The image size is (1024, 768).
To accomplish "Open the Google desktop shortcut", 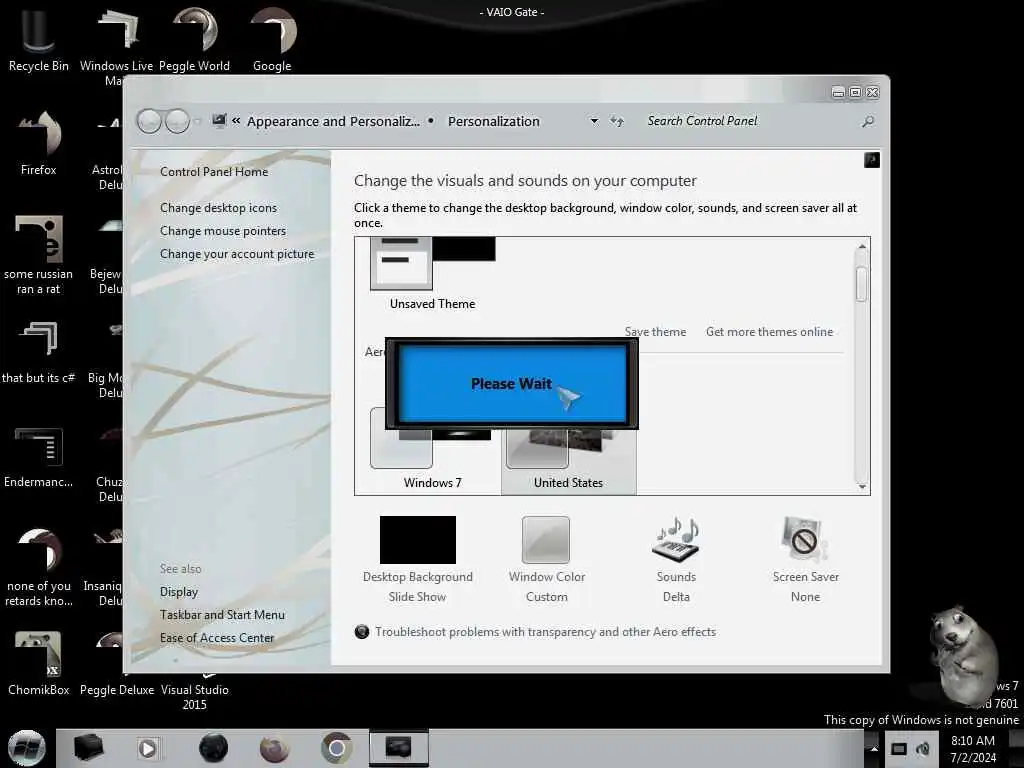I will [x=272, y=40].
